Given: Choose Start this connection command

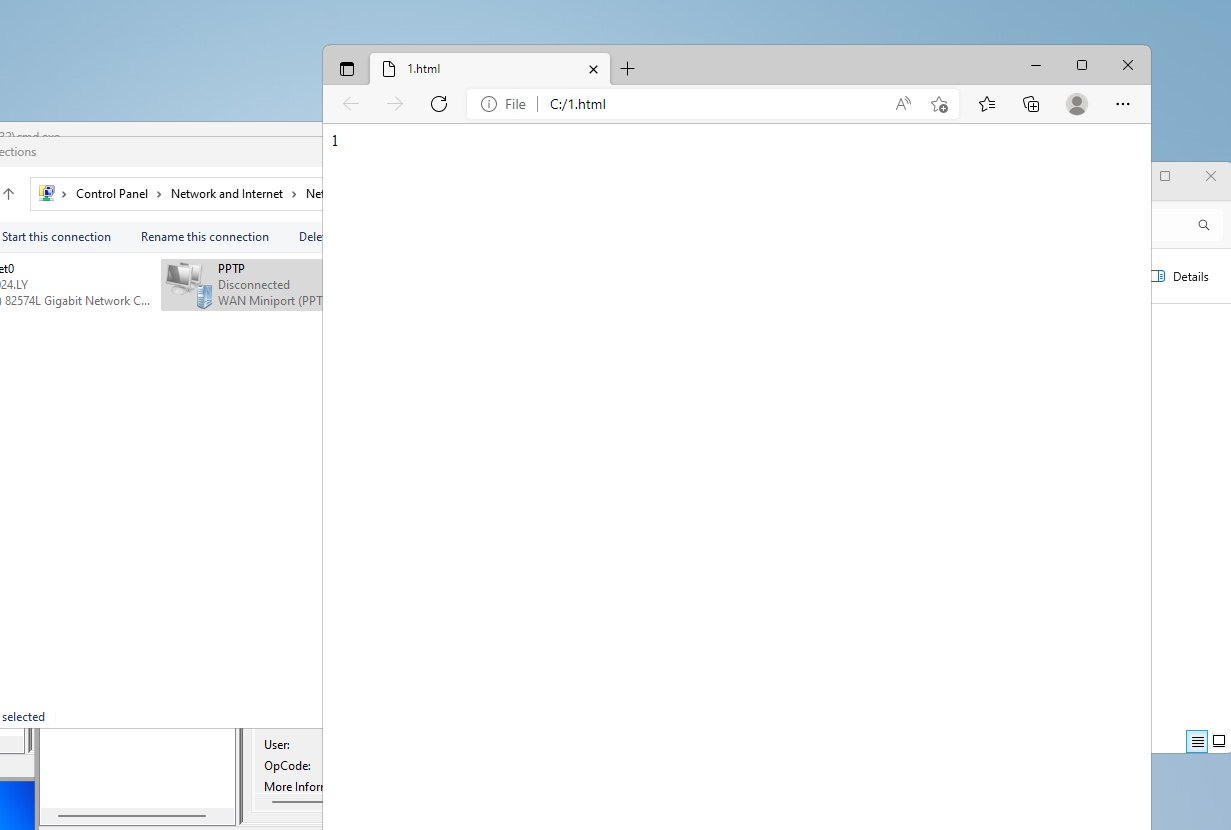Looking at the screenshot, I should pos(56,237).
